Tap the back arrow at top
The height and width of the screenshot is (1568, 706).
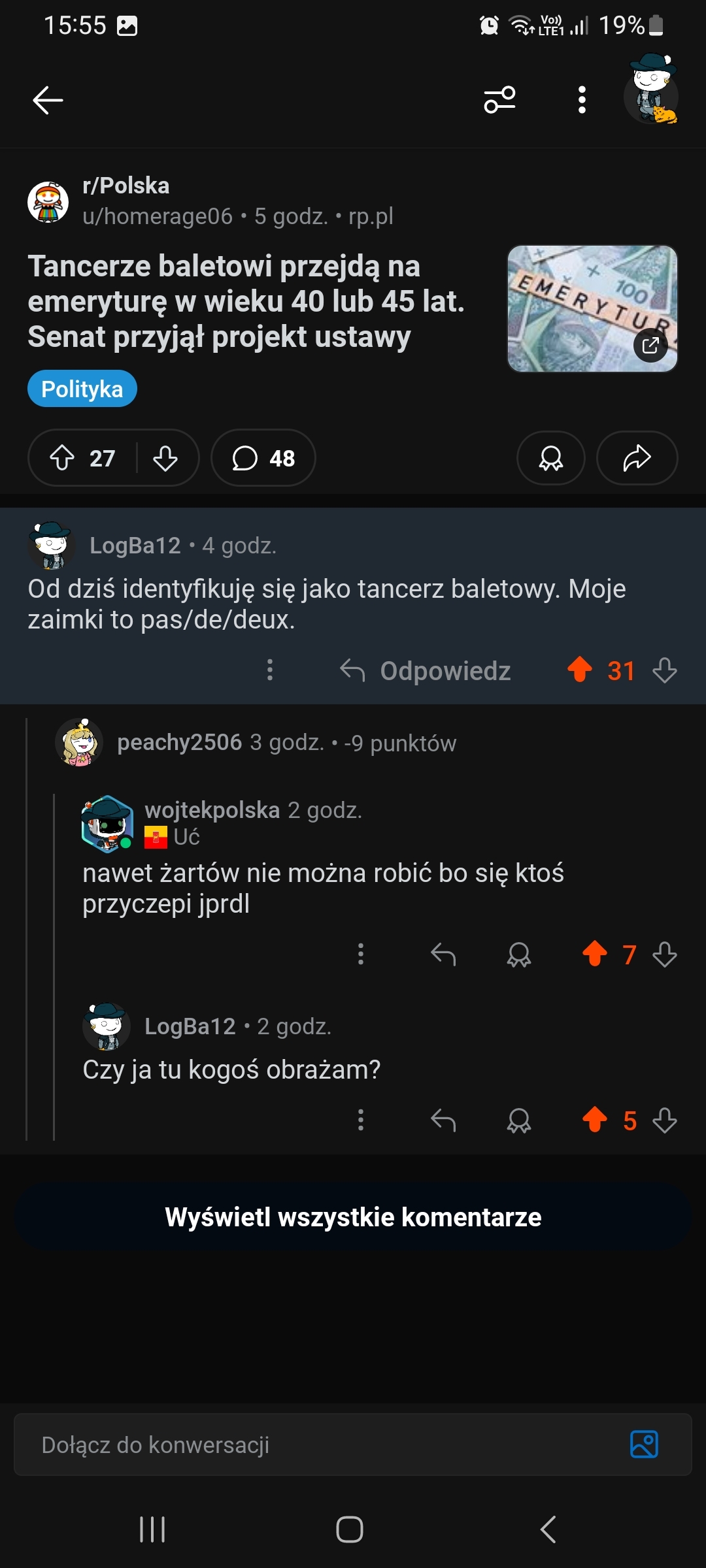tap(48, 100)
